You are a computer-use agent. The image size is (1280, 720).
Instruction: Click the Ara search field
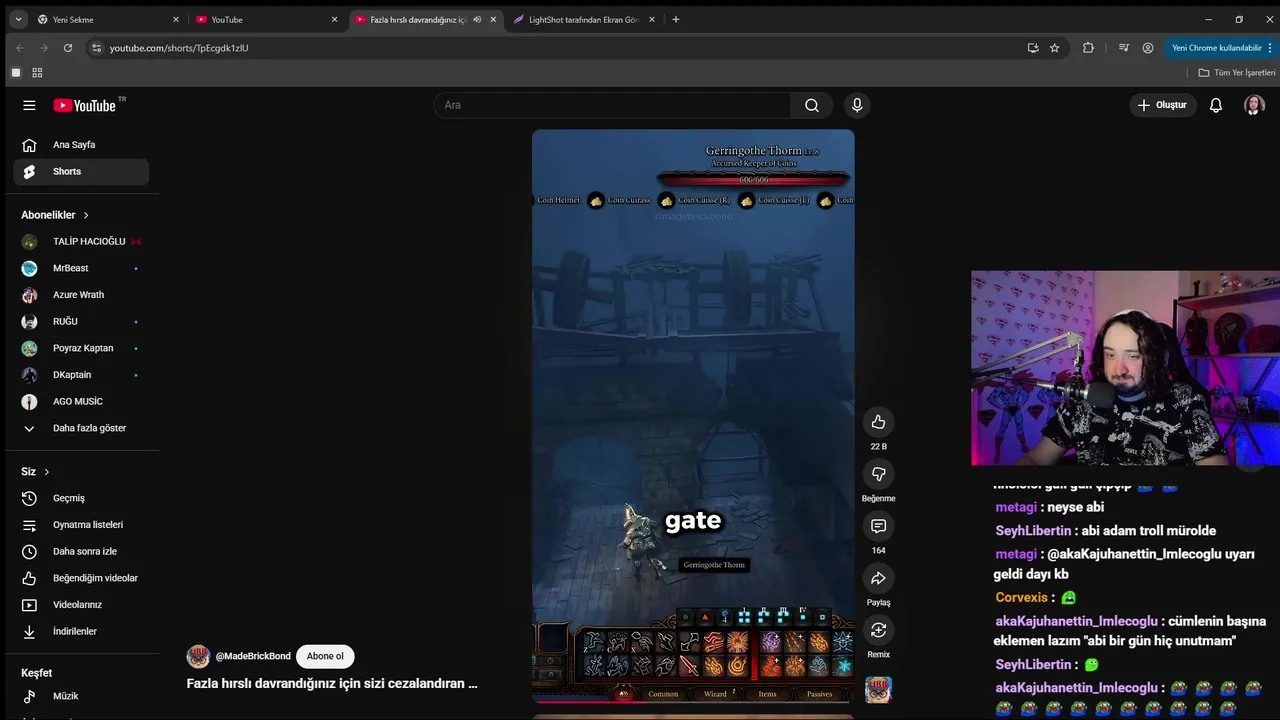pyautogui.click(x=612, y=105)
